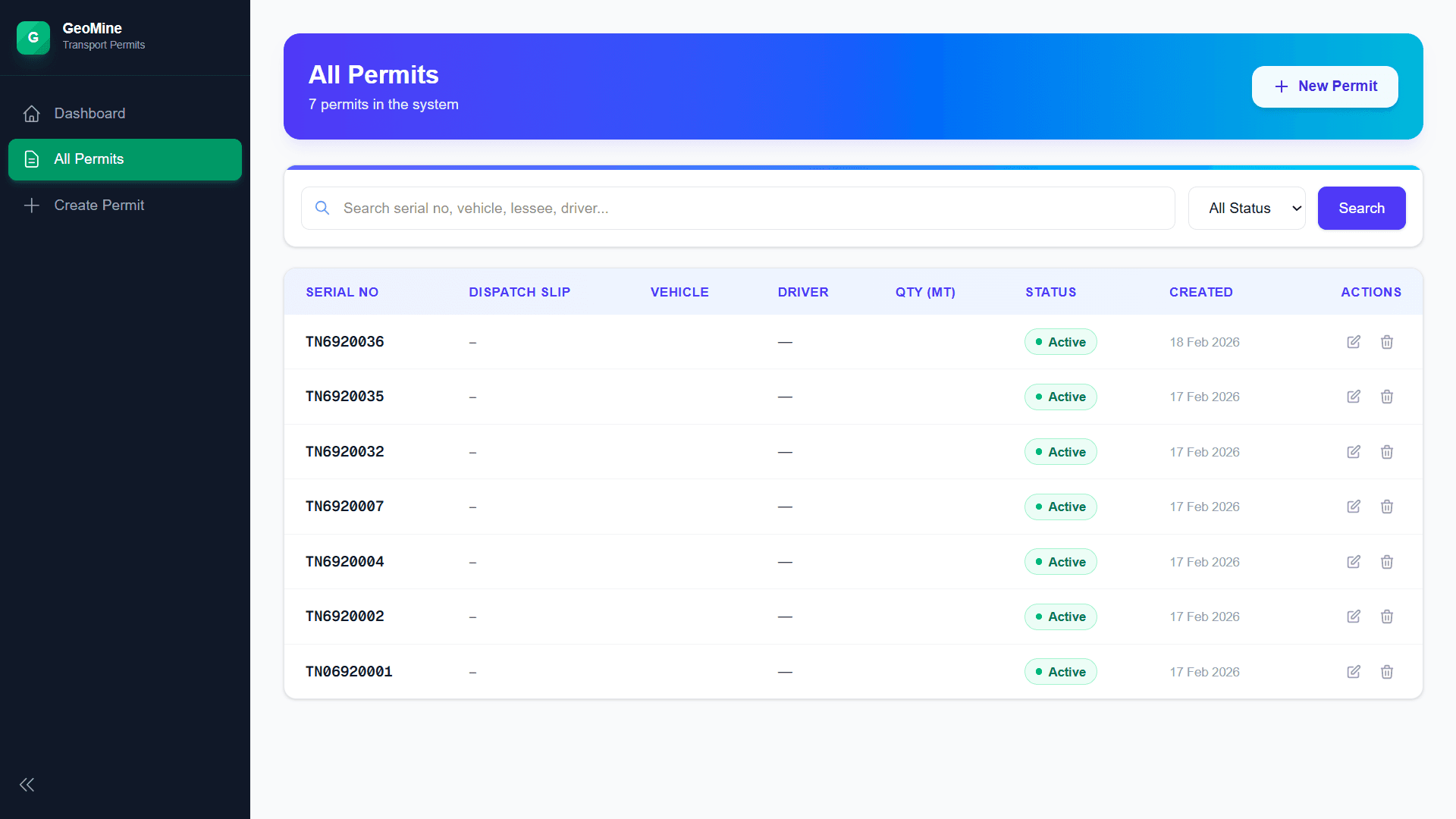Click the edit icon for permit TN6920036
Viewport: 1456px width, 819px height.
tap(1354, 342)
